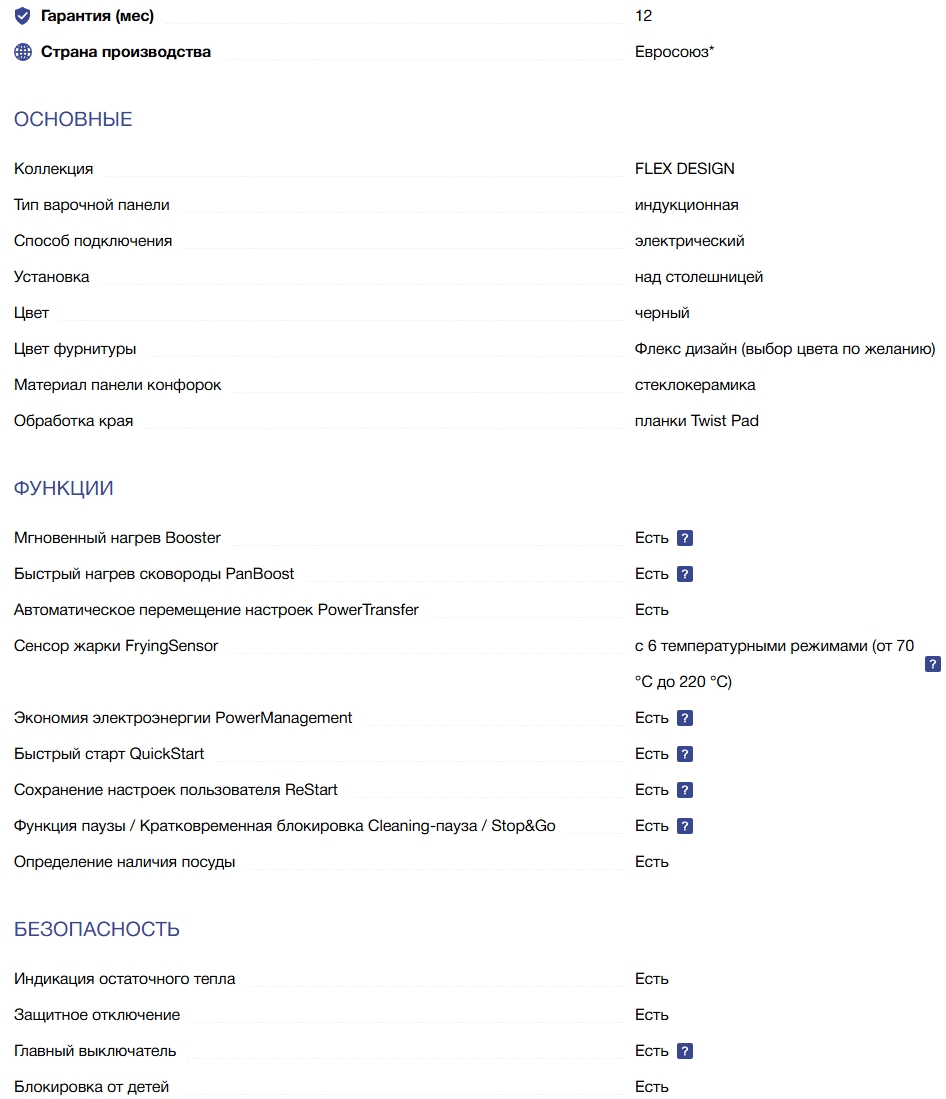Open help for the ReStart settings row
The width and height of the screenshot is (946, 1099).
click(x=685, y=790)
